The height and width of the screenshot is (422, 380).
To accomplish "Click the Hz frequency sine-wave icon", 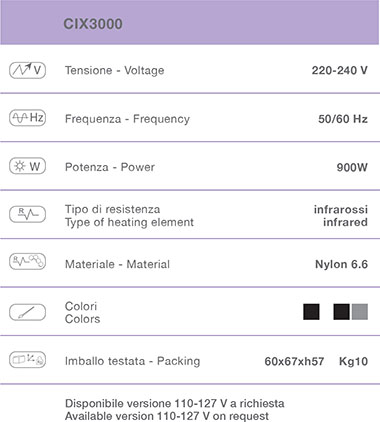I will coord(27,118).
